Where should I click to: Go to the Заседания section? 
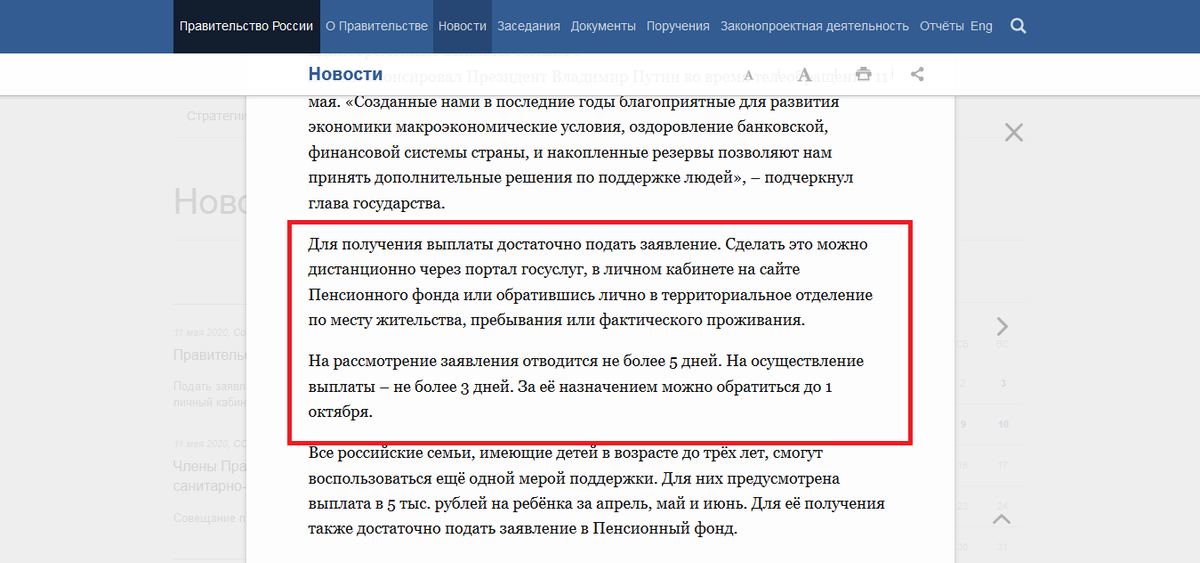[x=528, y=26]
